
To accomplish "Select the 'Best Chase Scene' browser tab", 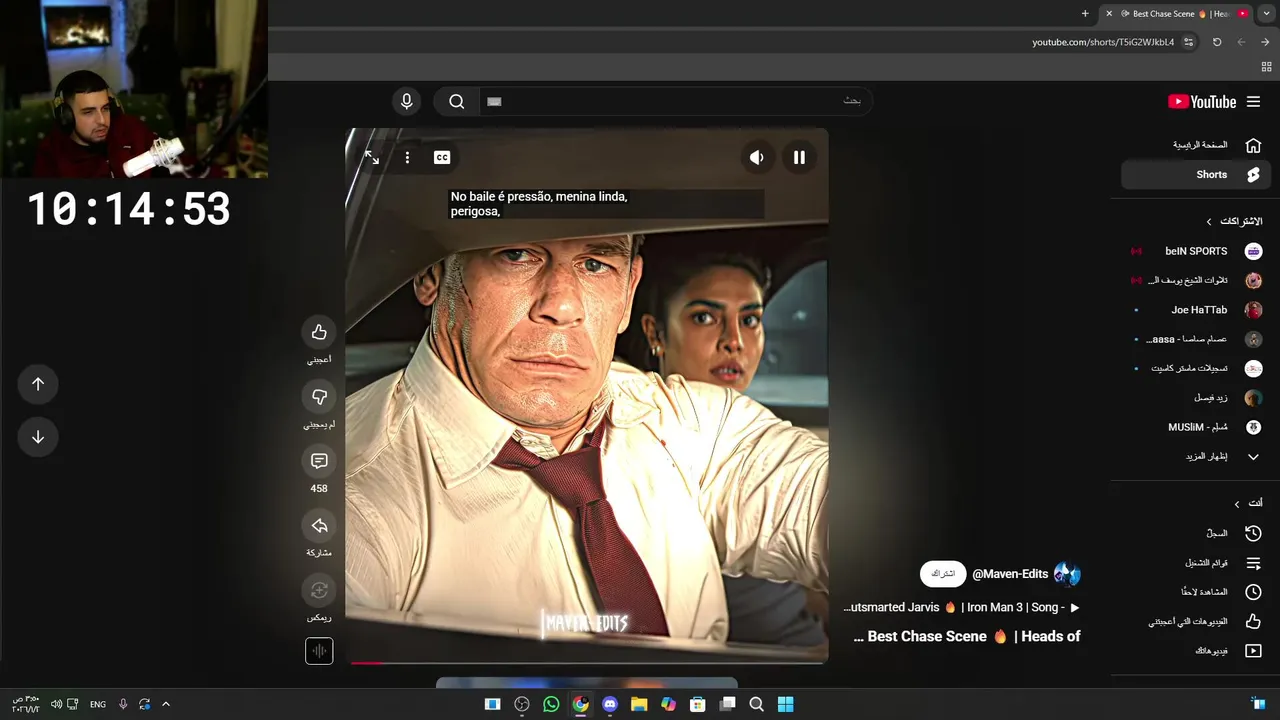I will coord(1176,14).
